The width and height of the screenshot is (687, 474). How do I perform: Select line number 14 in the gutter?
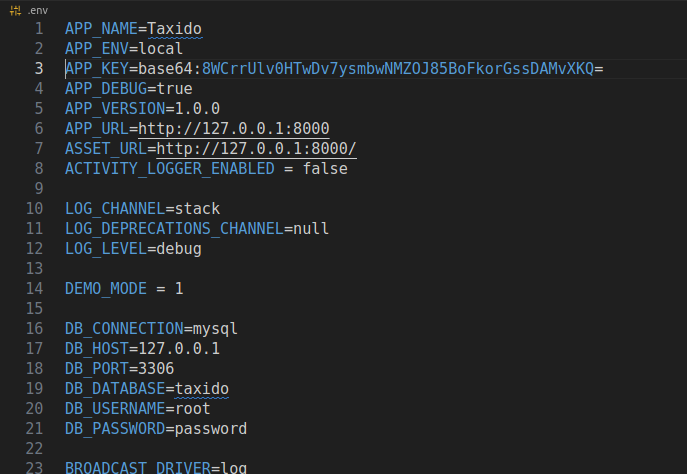point(35,289)
